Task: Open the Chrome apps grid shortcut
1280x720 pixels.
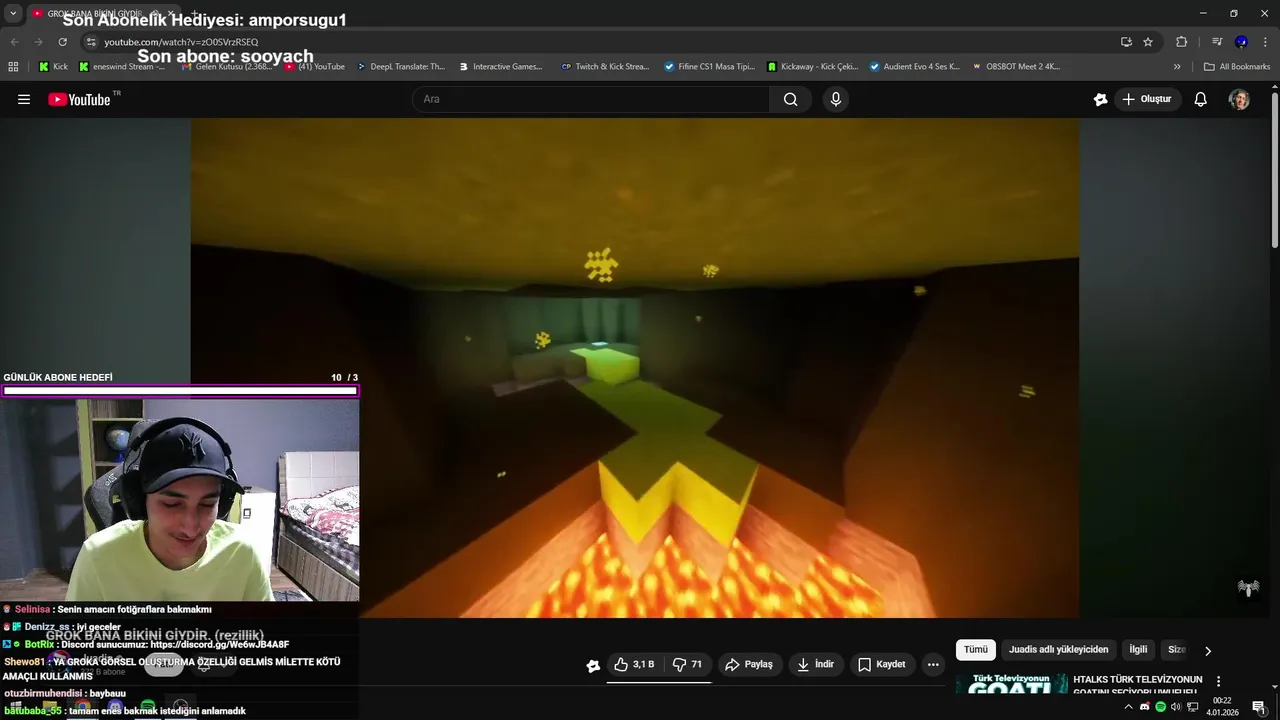Action: point(13,67)
